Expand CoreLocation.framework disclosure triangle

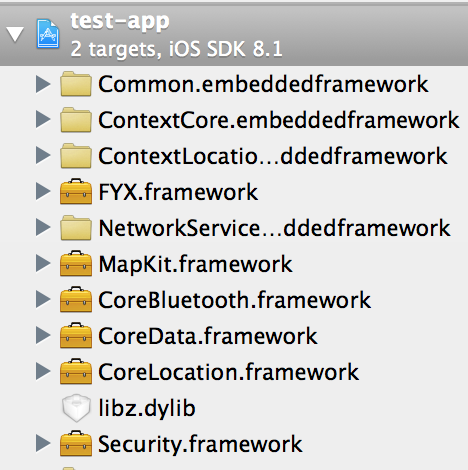coord(43,372)
